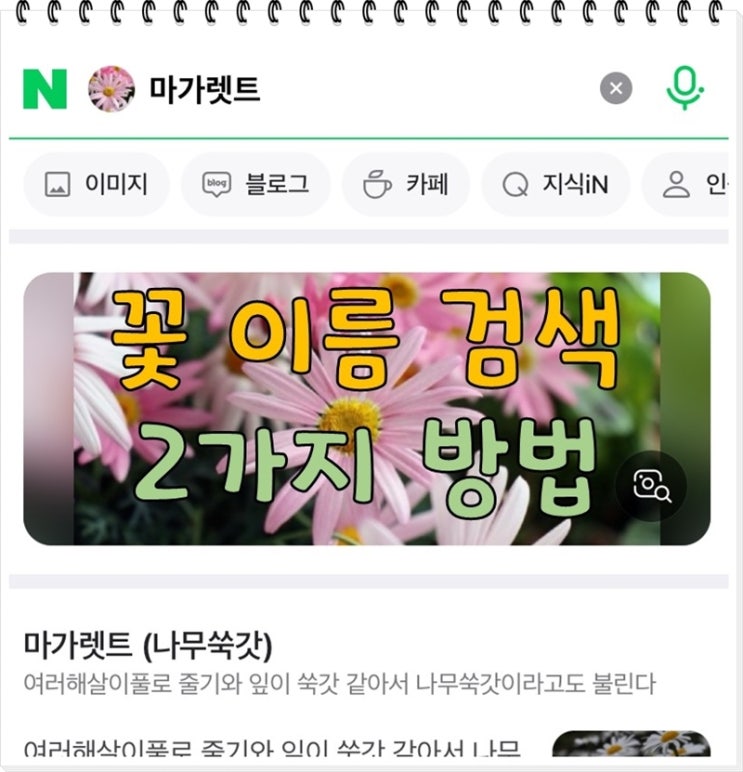Select the 카페 tab
743x772 pixels.
406,185
